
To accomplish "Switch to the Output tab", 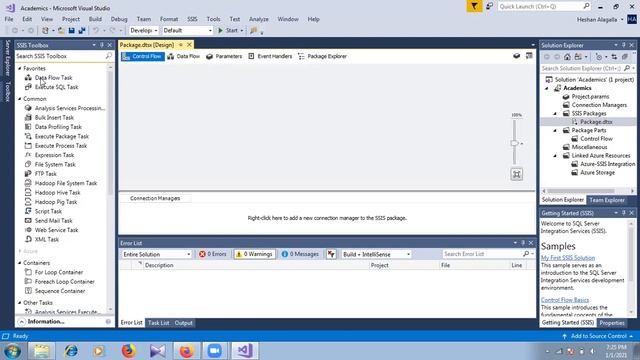I will (183, 323).
